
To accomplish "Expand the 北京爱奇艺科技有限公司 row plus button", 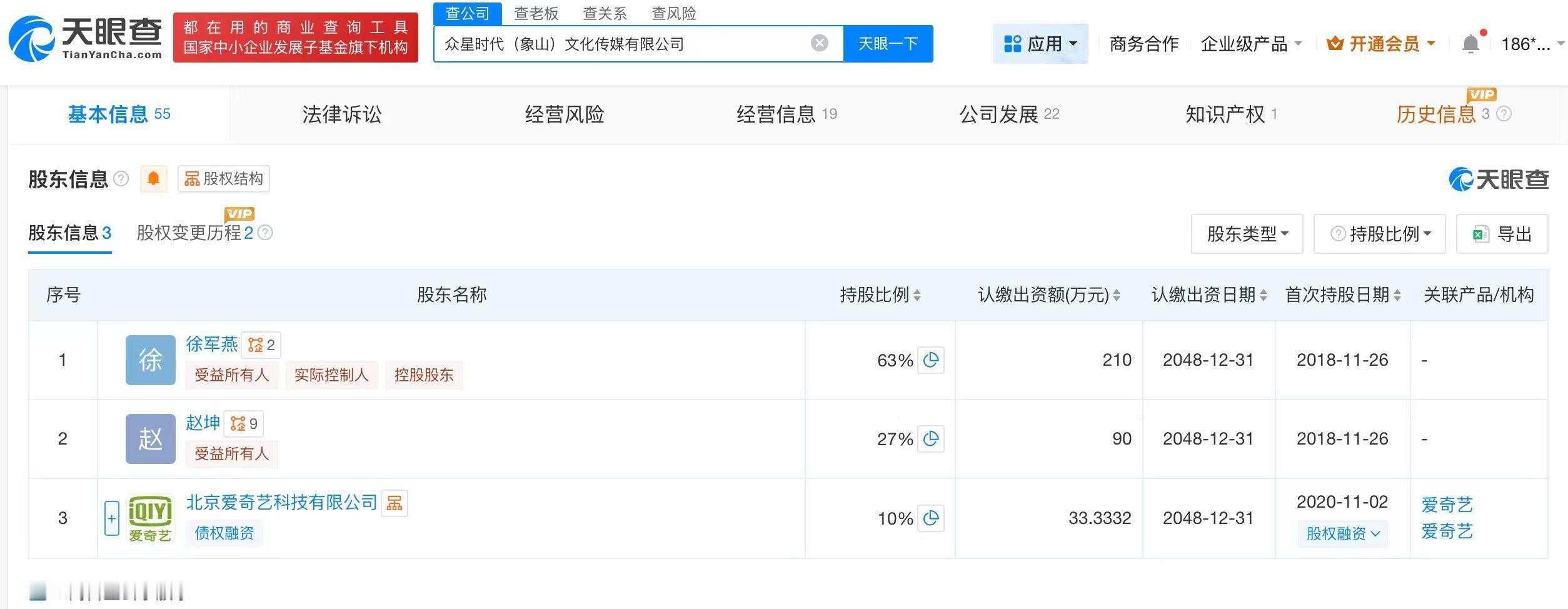I will coord(112,518).
